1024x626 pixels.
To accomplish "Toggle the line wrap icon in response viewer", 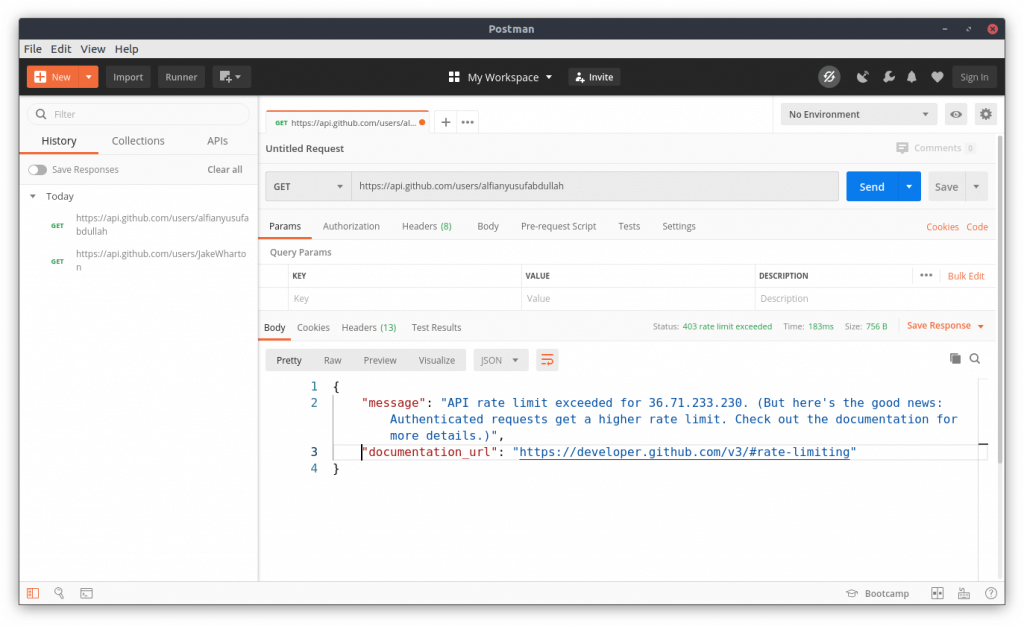I will click(x=547, y=359).
